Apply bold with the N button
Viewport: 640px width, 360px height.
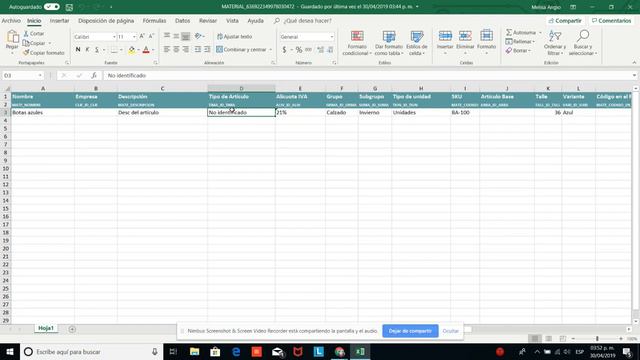pyautogui.click(x=78, y=49)
